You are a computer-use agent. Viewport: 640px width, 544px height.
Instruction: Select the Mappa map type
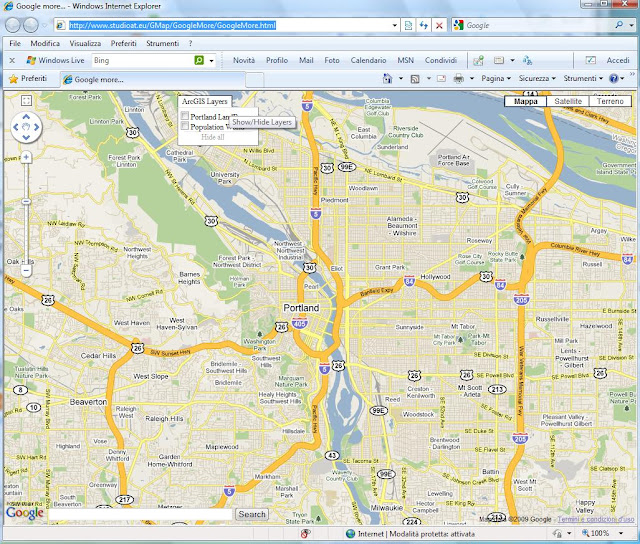(525, 101)
